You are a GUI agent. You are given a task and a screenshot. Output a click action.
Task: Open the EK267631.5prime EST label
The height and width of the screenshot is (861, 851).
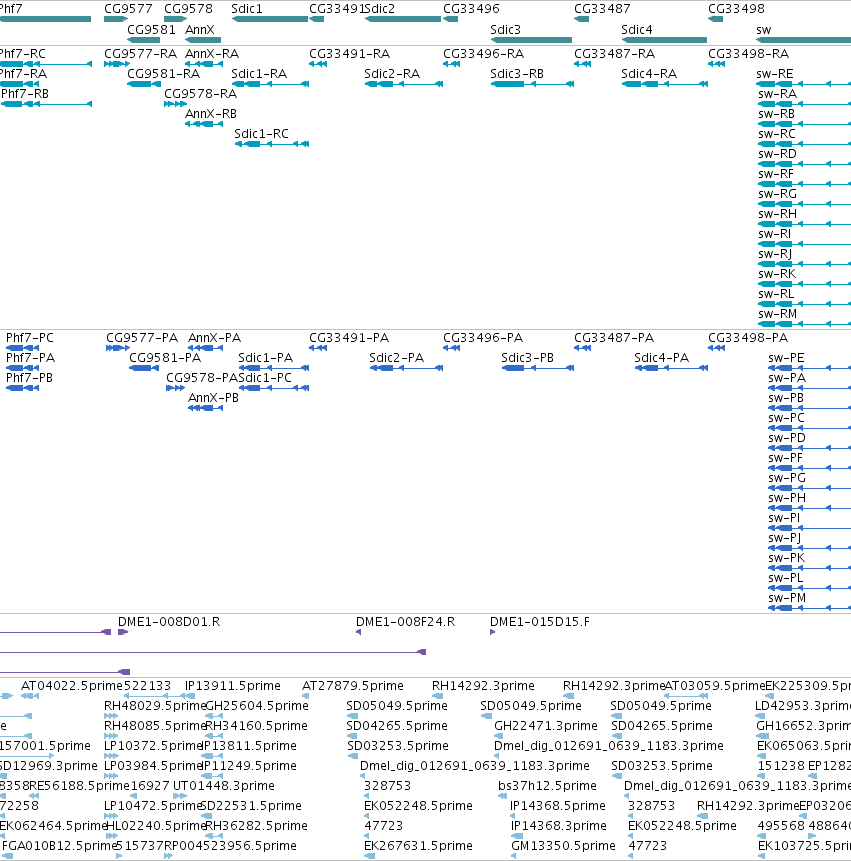(418, 846)
